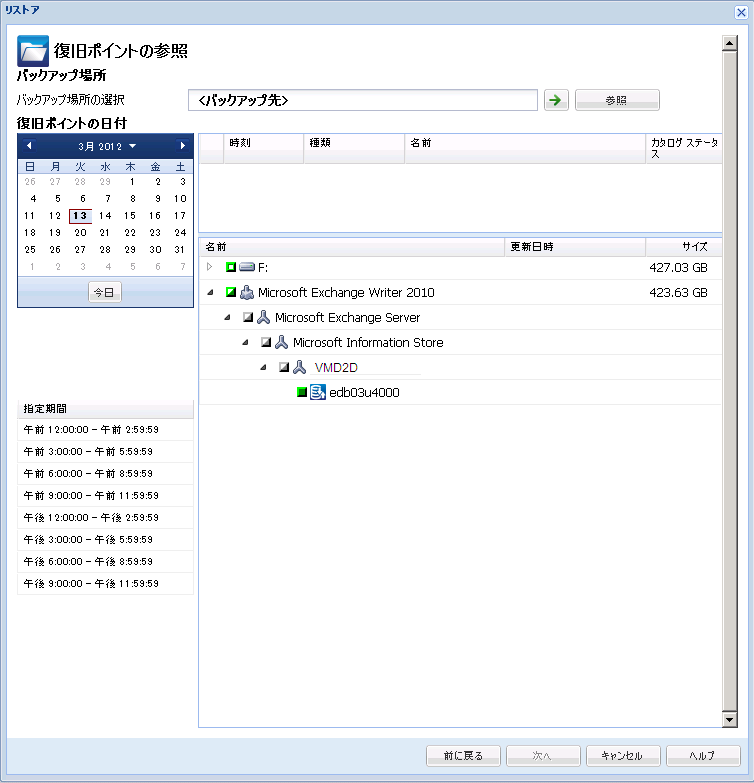Select period 午後 12:00:00 - 午後 2:59:59
Viewport: 754px width, 783px height.
click(105, 517)
